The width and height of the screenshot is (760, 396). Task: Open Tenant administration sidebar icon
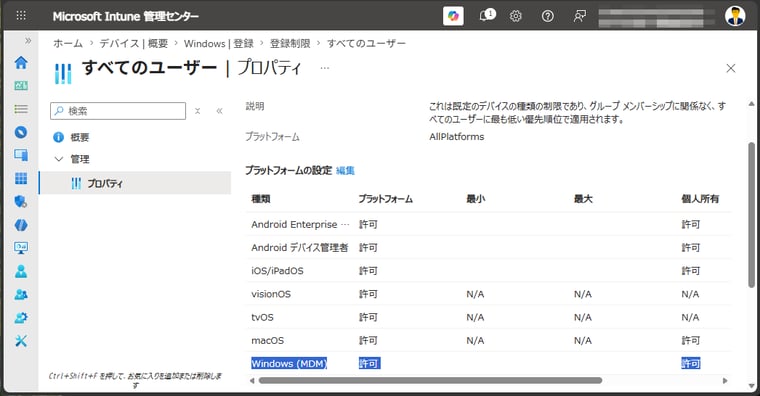(21, 318)
